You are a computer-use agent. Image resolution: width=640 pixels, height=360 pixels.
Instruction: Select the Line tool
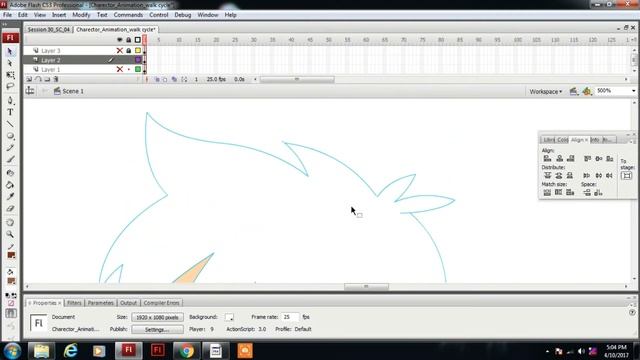[10, 124]
